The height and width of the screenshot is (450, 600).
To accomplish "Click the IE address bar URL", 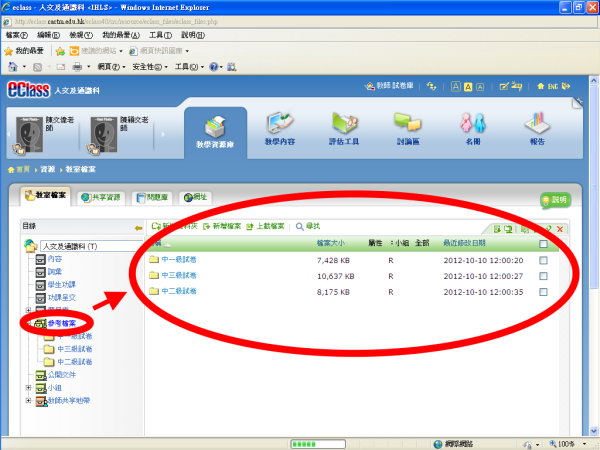I will (x=116, y=22).
